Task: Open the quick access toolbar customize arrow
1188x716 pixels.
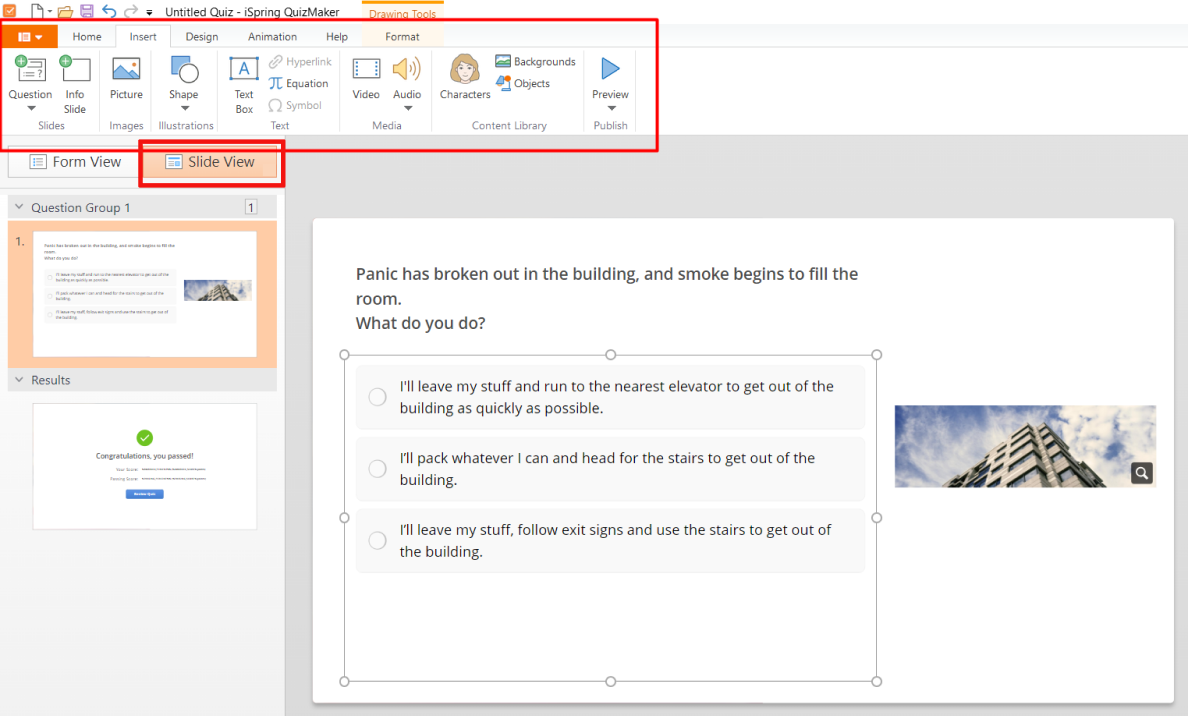Action: [149, 13]
